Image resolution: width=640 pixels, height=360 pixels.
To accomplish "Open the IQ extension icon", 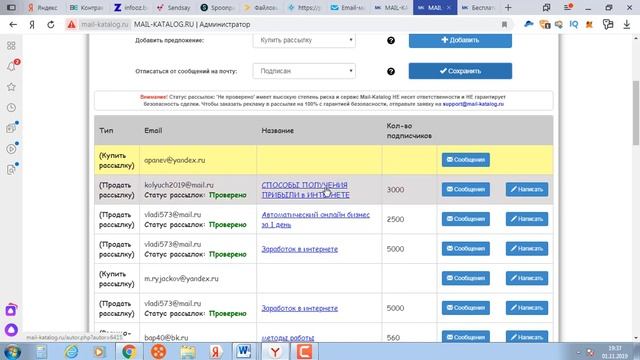I will (x=573, y=24).
